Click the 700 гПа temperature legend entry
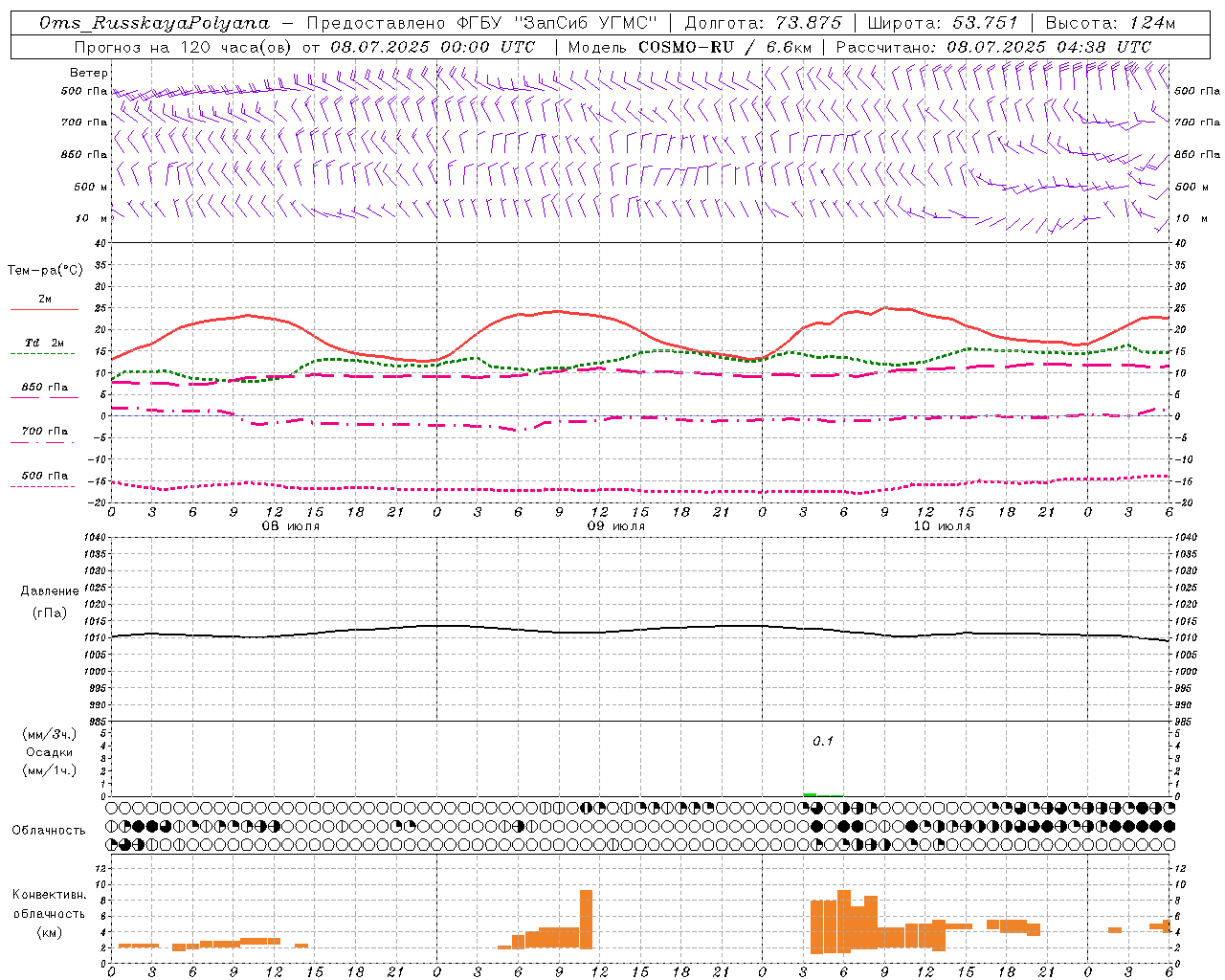Image resolution: width=1225 pixels, height=980 pixels. tap(45, 432)
